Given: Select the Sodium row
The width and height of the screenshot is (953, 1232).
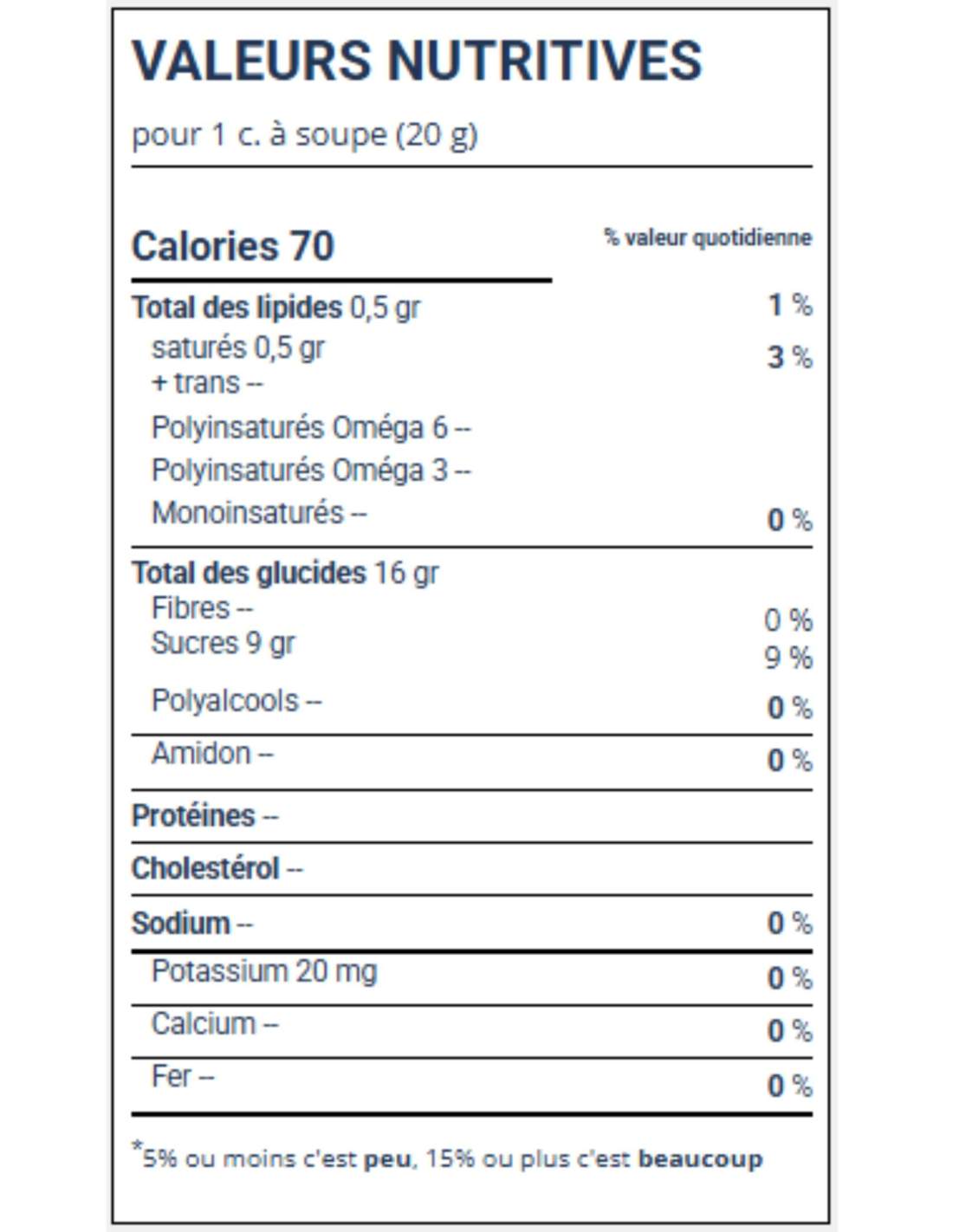Looking at the screenshot, I should coord(472,924).
